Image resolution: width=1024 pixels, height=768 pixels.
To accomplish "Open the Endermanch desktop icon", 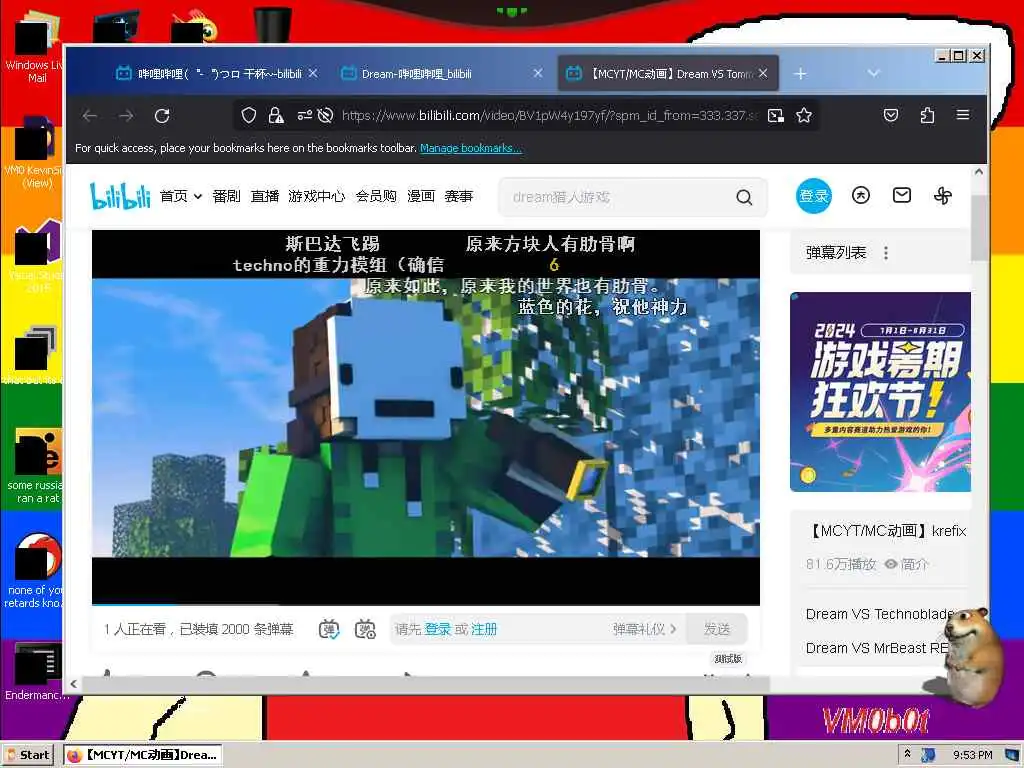I will click(x=35, y=671).
